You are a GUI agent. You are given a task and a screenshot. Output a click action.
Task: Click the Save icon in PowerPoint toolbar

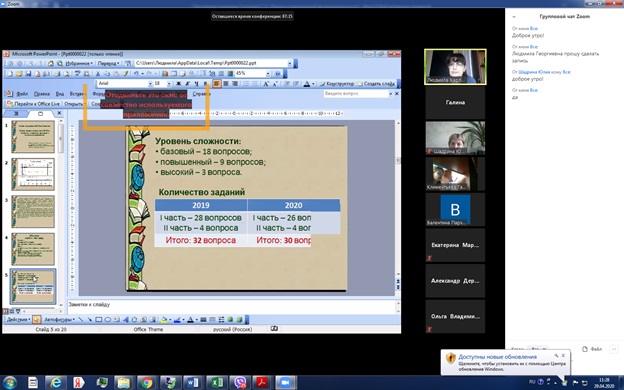coord(28,74)
